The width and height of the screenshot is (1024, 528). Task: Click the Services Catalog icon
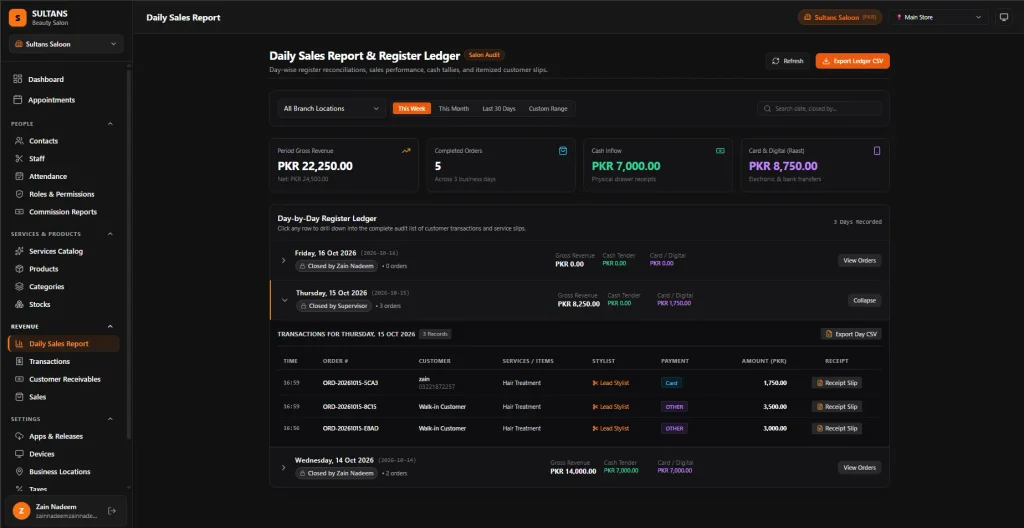click(x=18, y=251)
